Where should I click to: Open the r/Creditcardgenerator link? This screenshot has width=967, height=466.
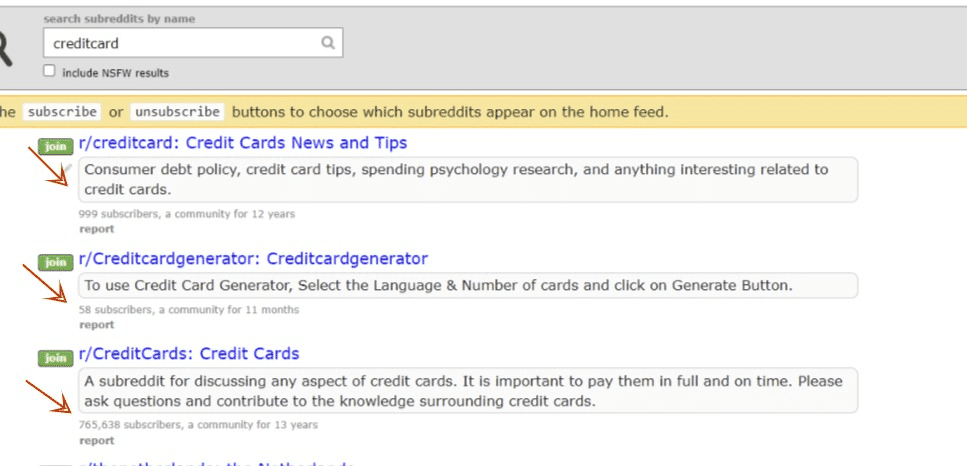point(253,258)
